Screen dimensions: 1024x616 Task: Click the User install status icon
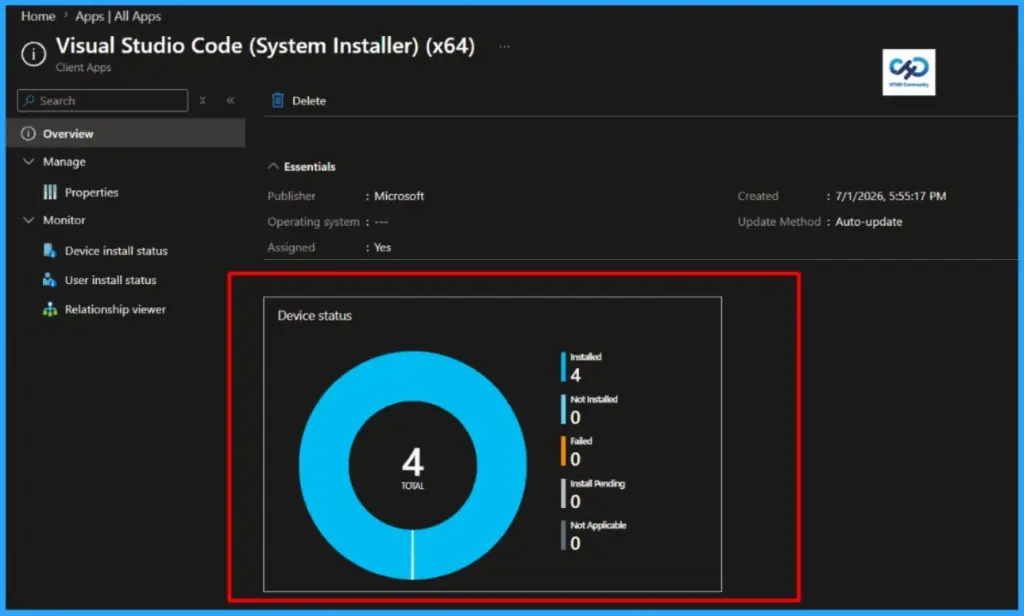(x=50, y=280)
